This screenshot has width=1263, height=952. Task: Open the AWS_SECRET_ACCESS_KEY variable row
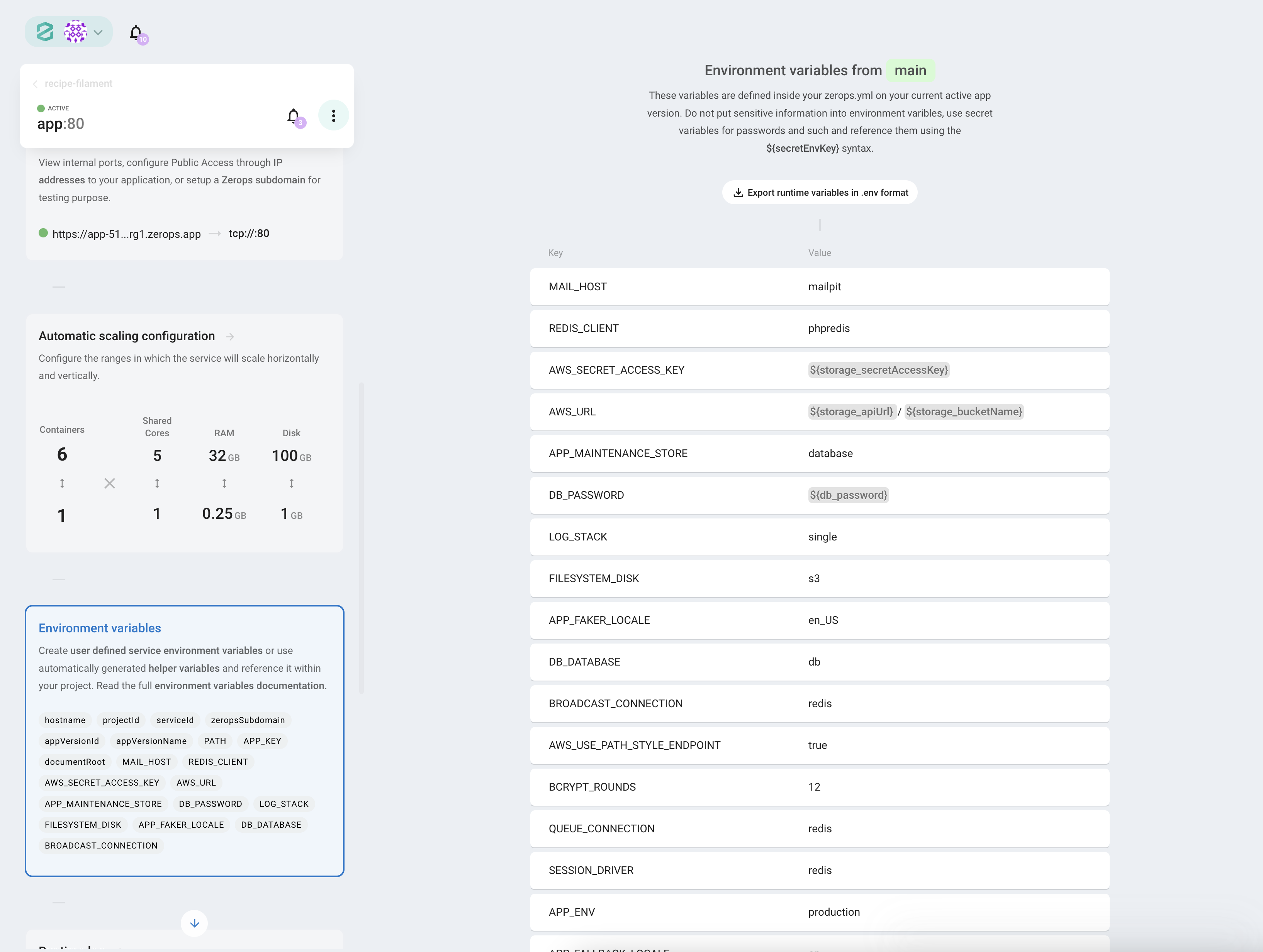coord(616,370)
